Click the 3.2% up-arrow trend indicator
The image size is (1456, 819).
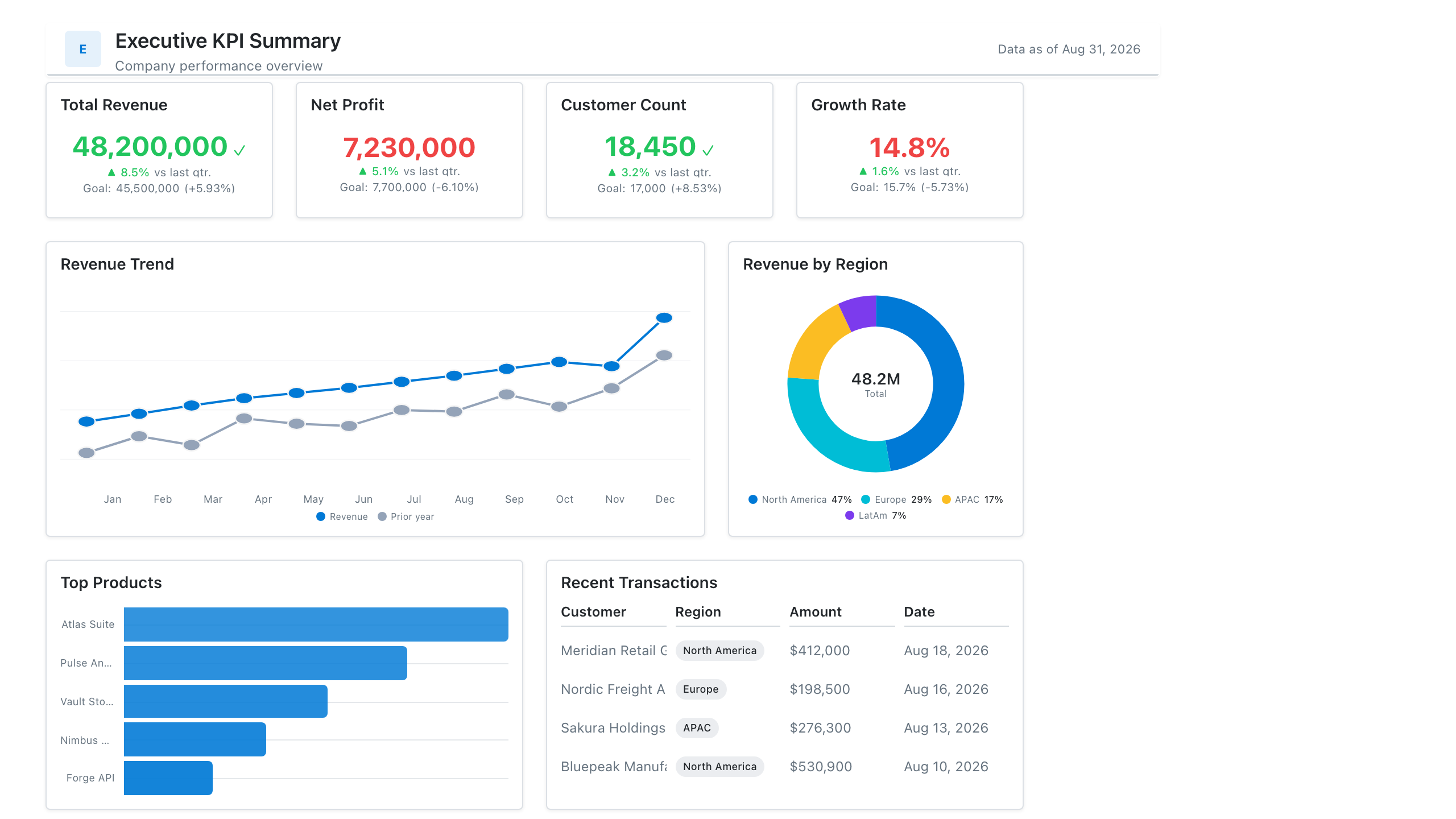(x=612, y=172)
